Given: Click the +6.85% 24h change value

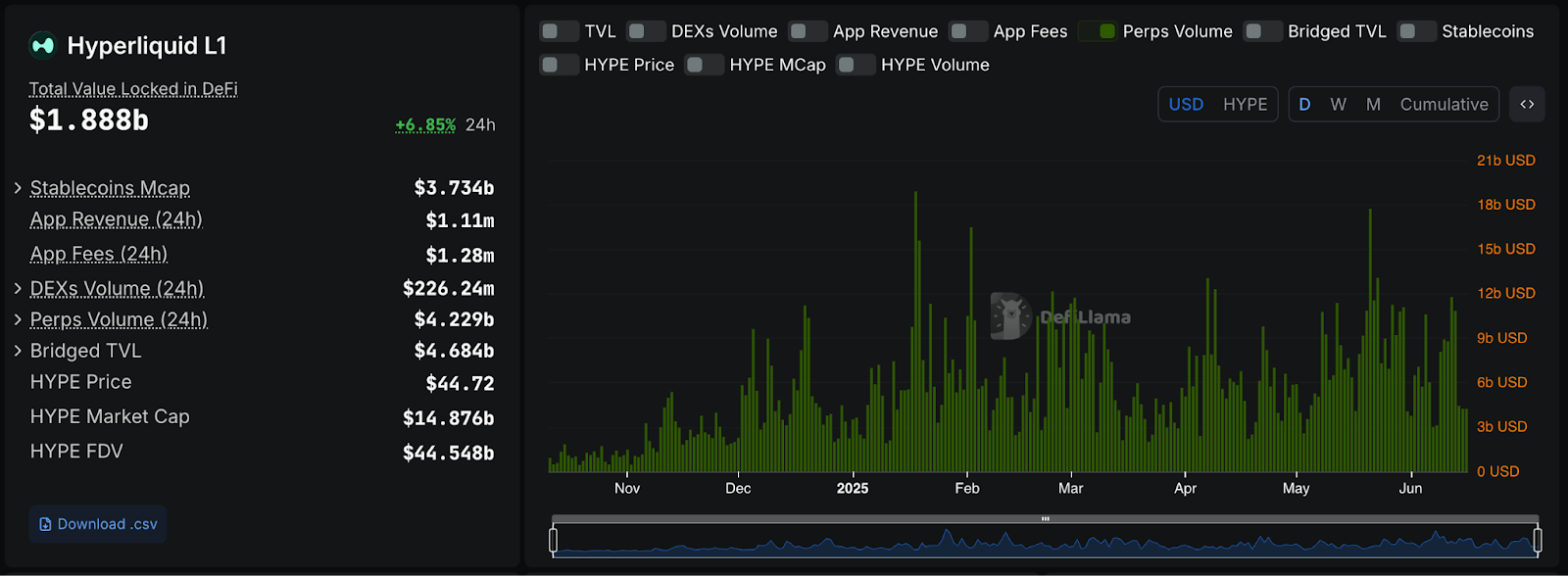Looking at the screenshot, I should coord(425,124).
